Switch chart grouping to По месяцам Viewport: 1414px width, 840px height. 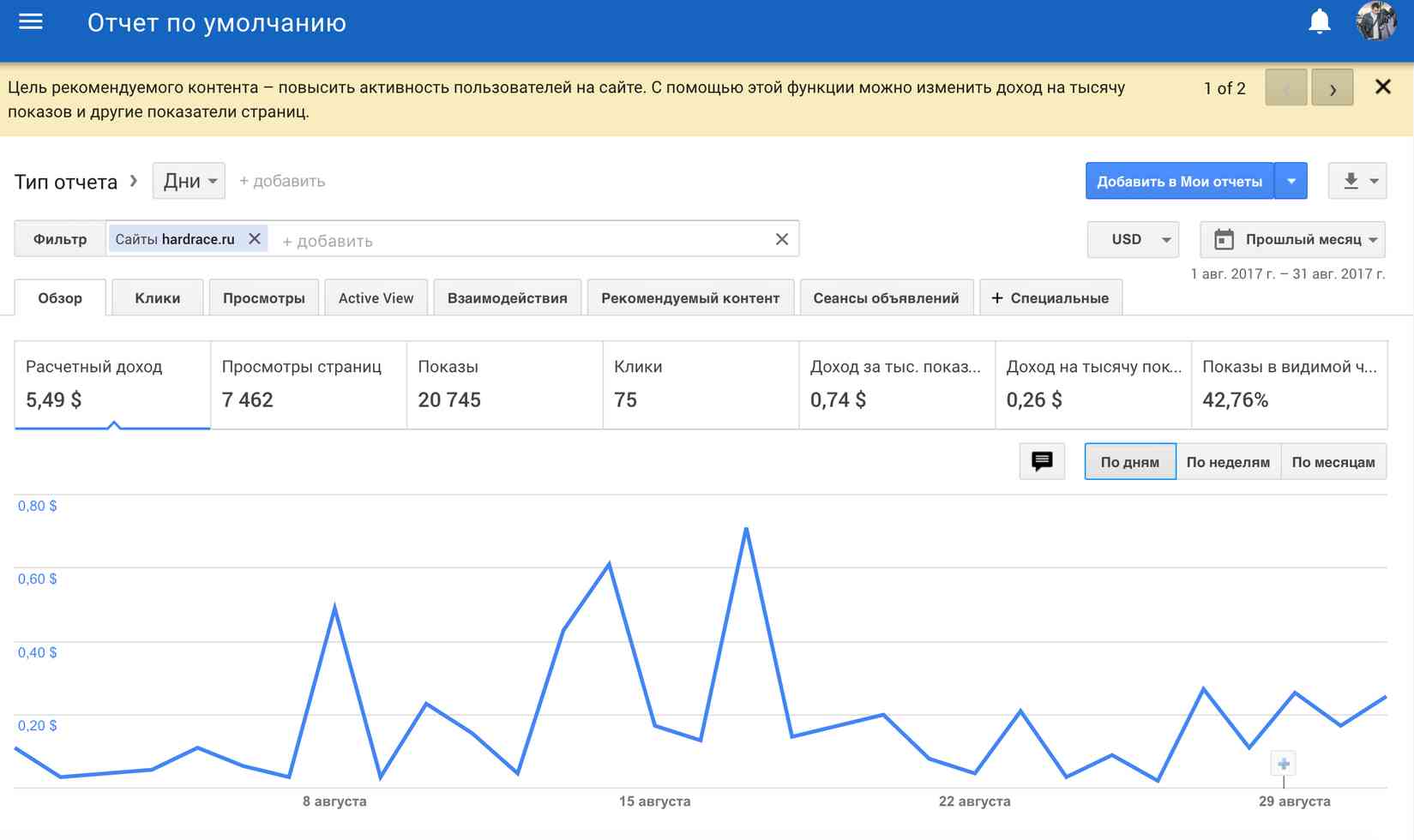coord(1333,462)
